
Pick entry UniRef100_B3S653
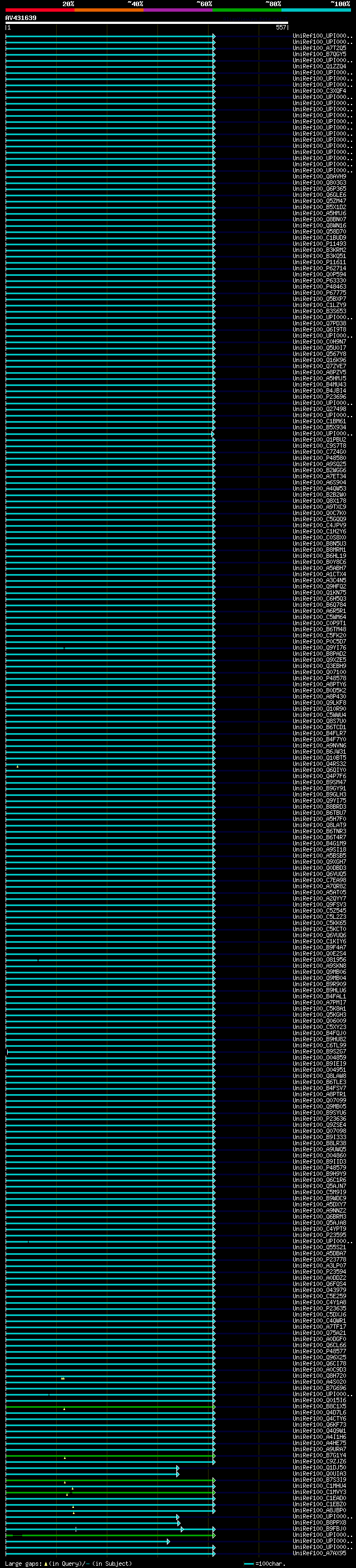[x=319, y=311]
